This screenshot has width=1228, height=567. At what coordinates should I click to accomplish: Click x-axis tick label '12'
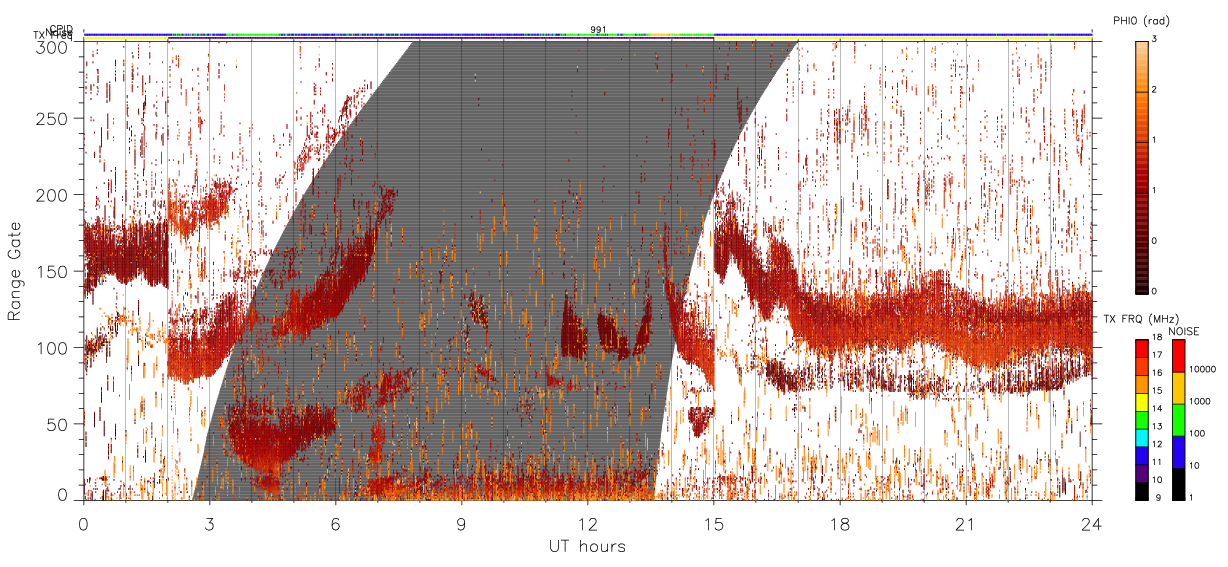pyautogui.click(x=588, y=524)
